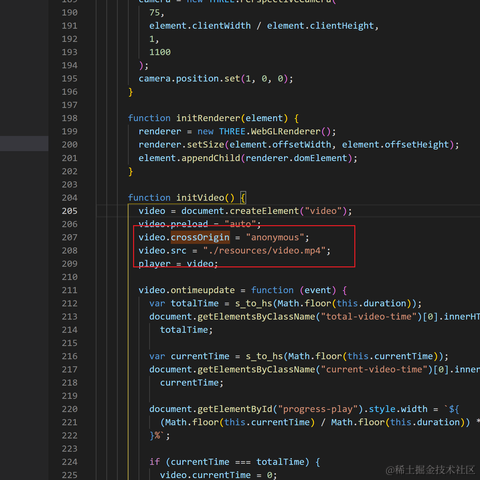Click the value 1100 on line 193
The width and height of the screenshot is (480, 480).
(x=160, y=52)
